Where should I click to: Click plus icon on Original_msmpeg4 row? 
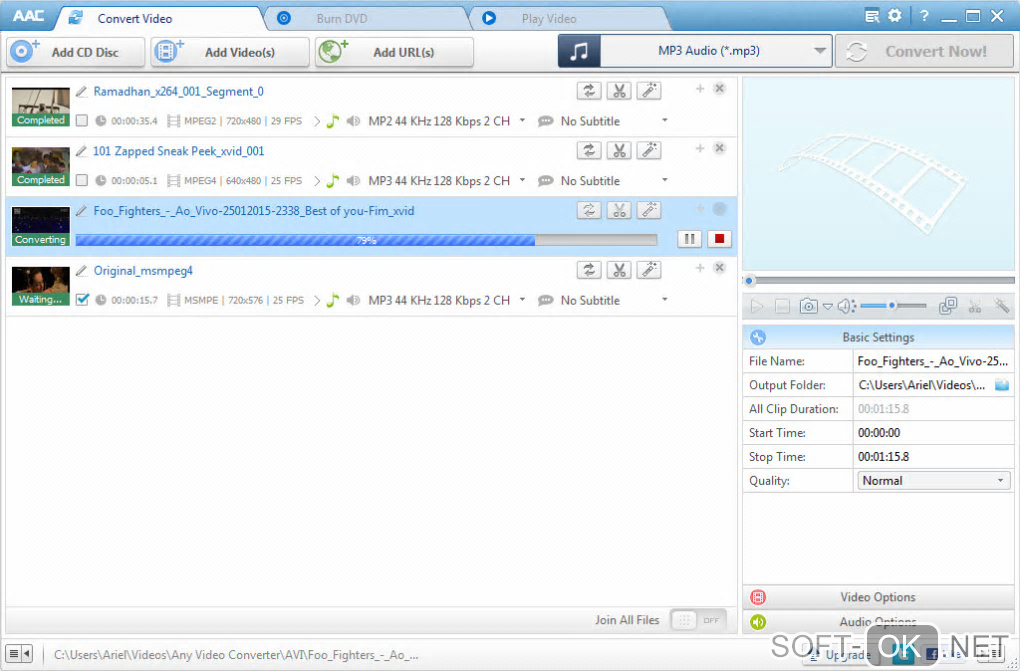pyautogui.click(x=700, y=267)
